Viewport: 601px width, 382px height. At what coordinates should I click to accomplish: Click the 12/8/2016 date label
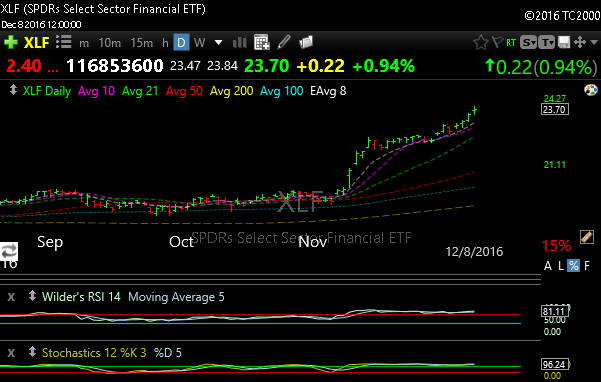click(x=474, y=252)
